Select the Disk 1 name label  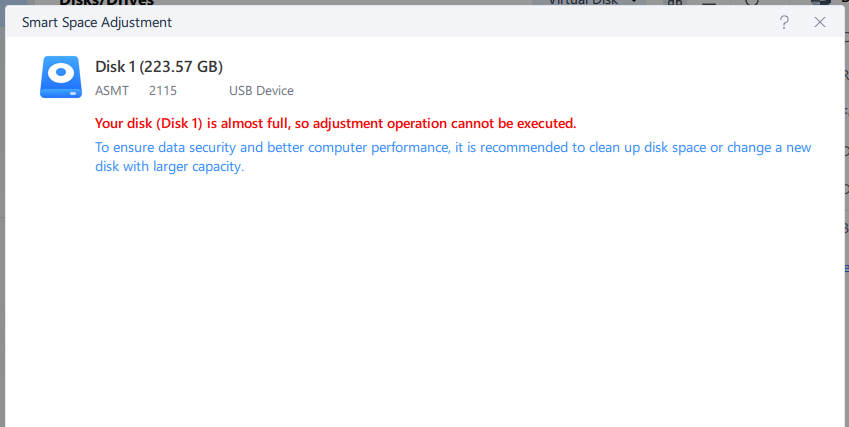[x=115, y=67]
